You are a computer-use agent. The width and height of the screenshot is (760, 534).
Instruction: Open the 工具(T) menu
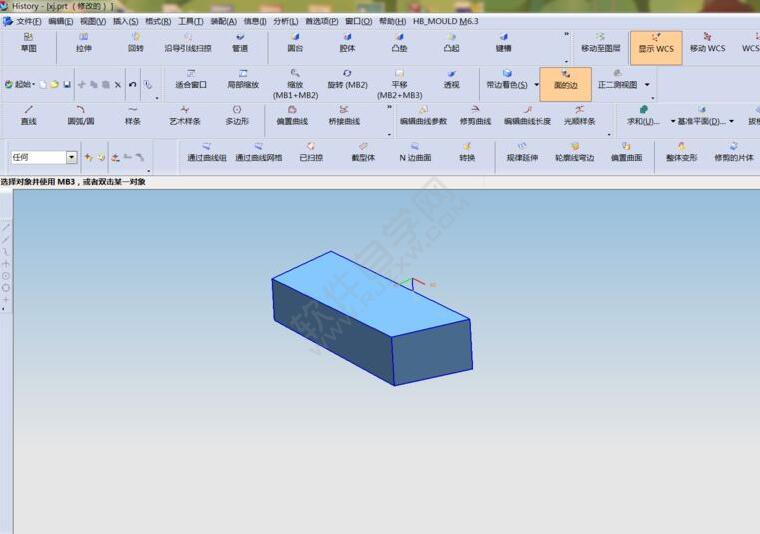click(190, 21)
